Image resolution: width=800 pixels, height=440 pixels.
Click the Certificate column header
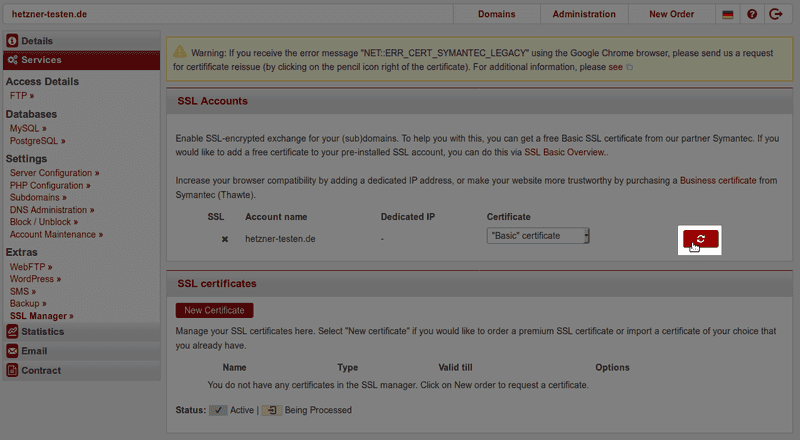click(509, 217)
